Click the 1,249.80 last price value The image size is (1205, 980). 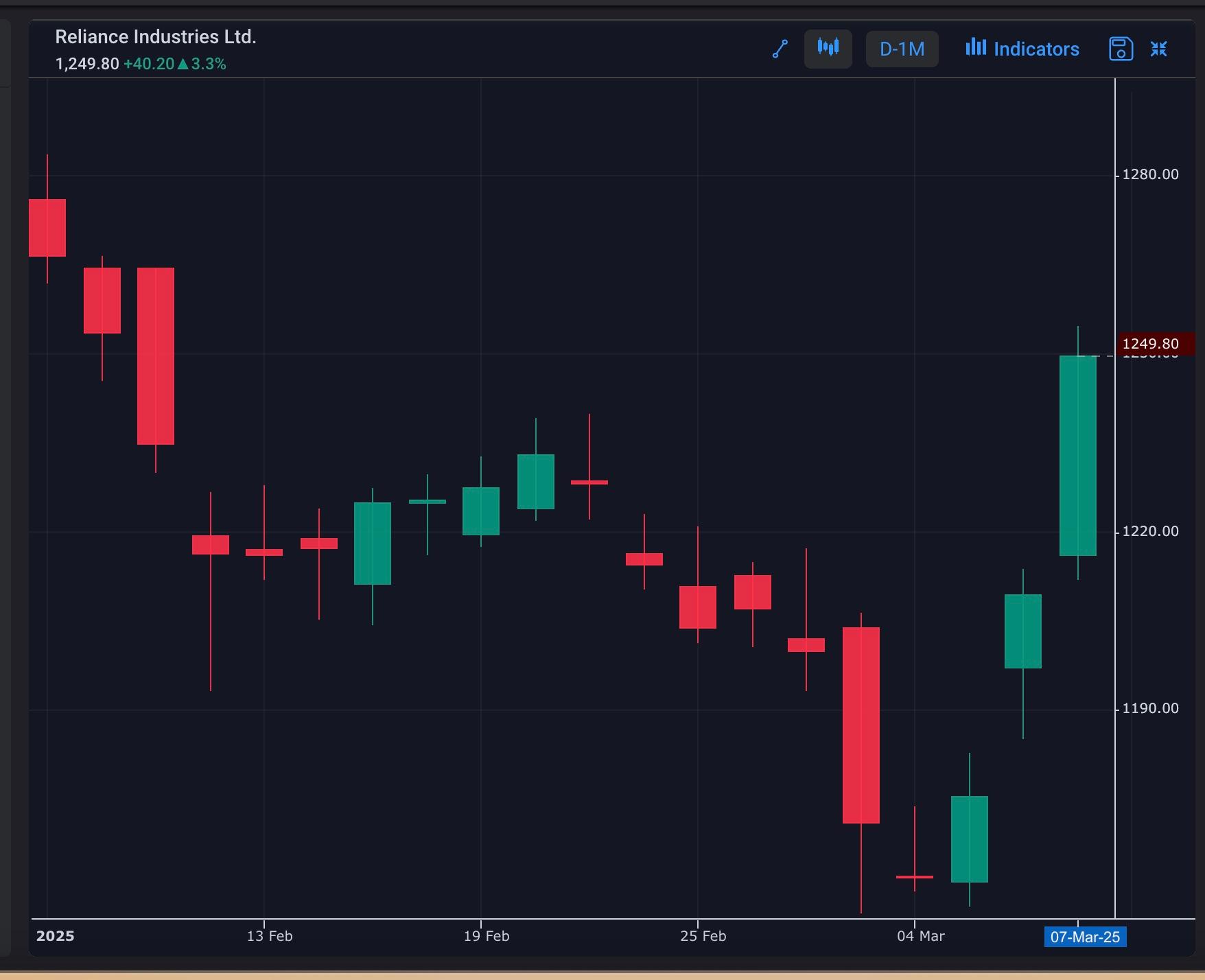tap(87, 64)
